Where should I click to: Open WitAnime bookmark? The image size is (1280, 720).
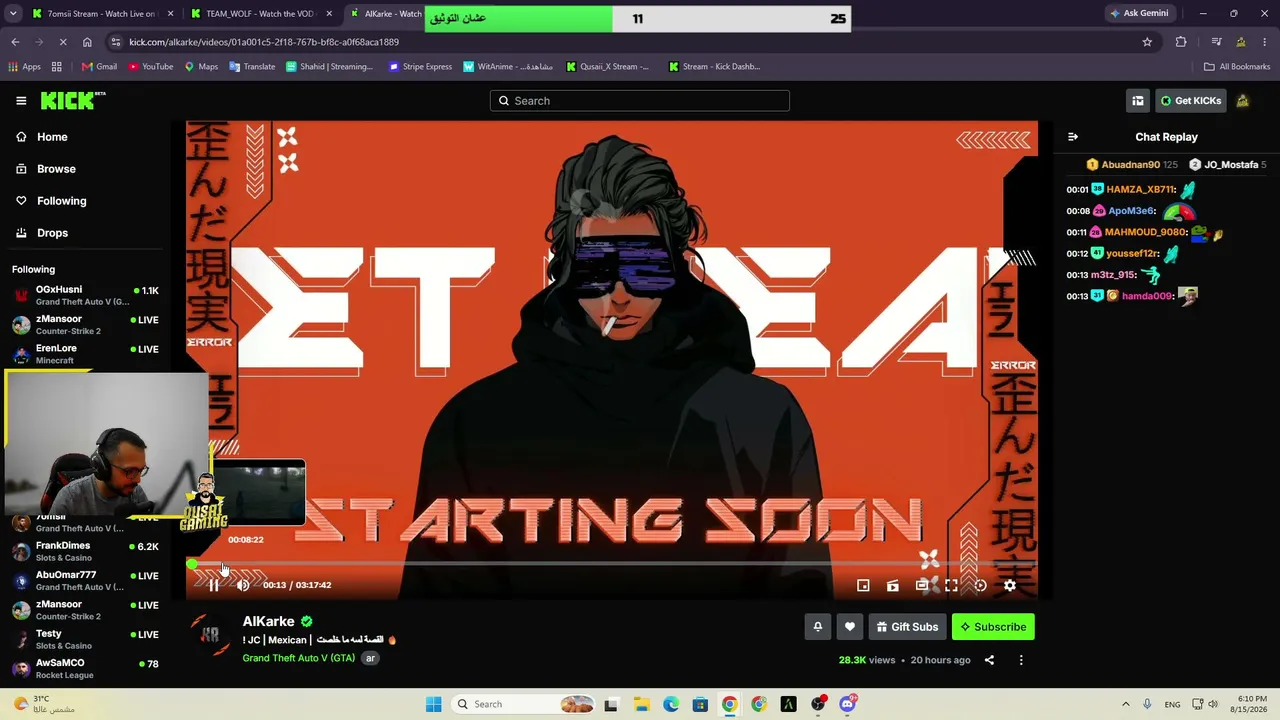508,67
